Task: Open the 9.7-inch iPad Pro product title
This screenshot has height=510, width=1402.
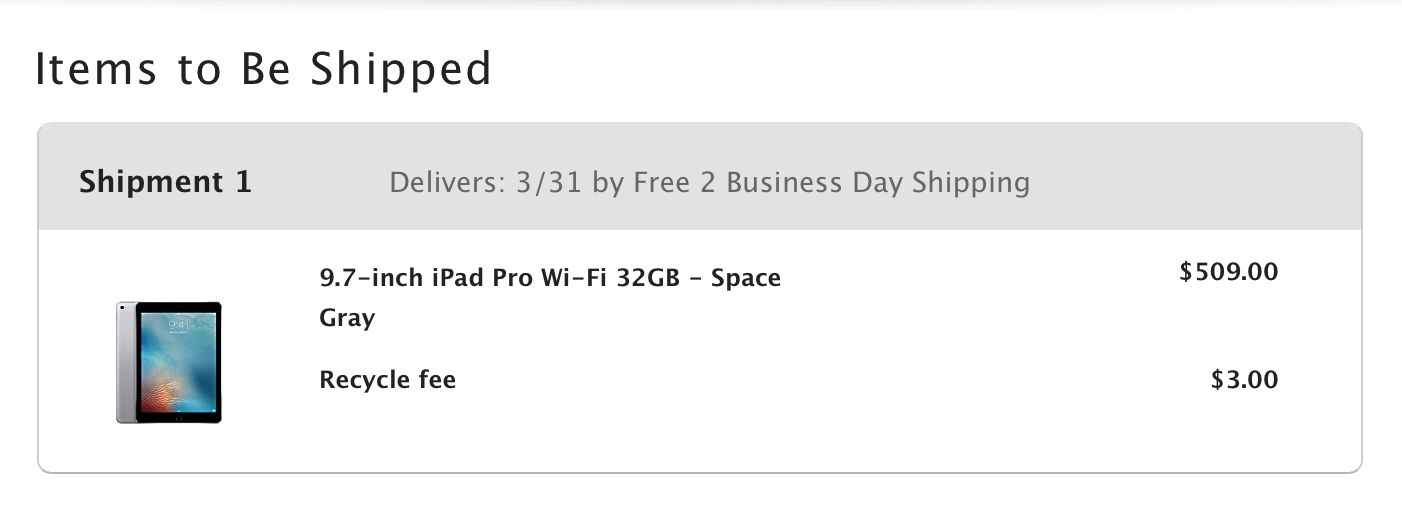Action: coord(549,278)
